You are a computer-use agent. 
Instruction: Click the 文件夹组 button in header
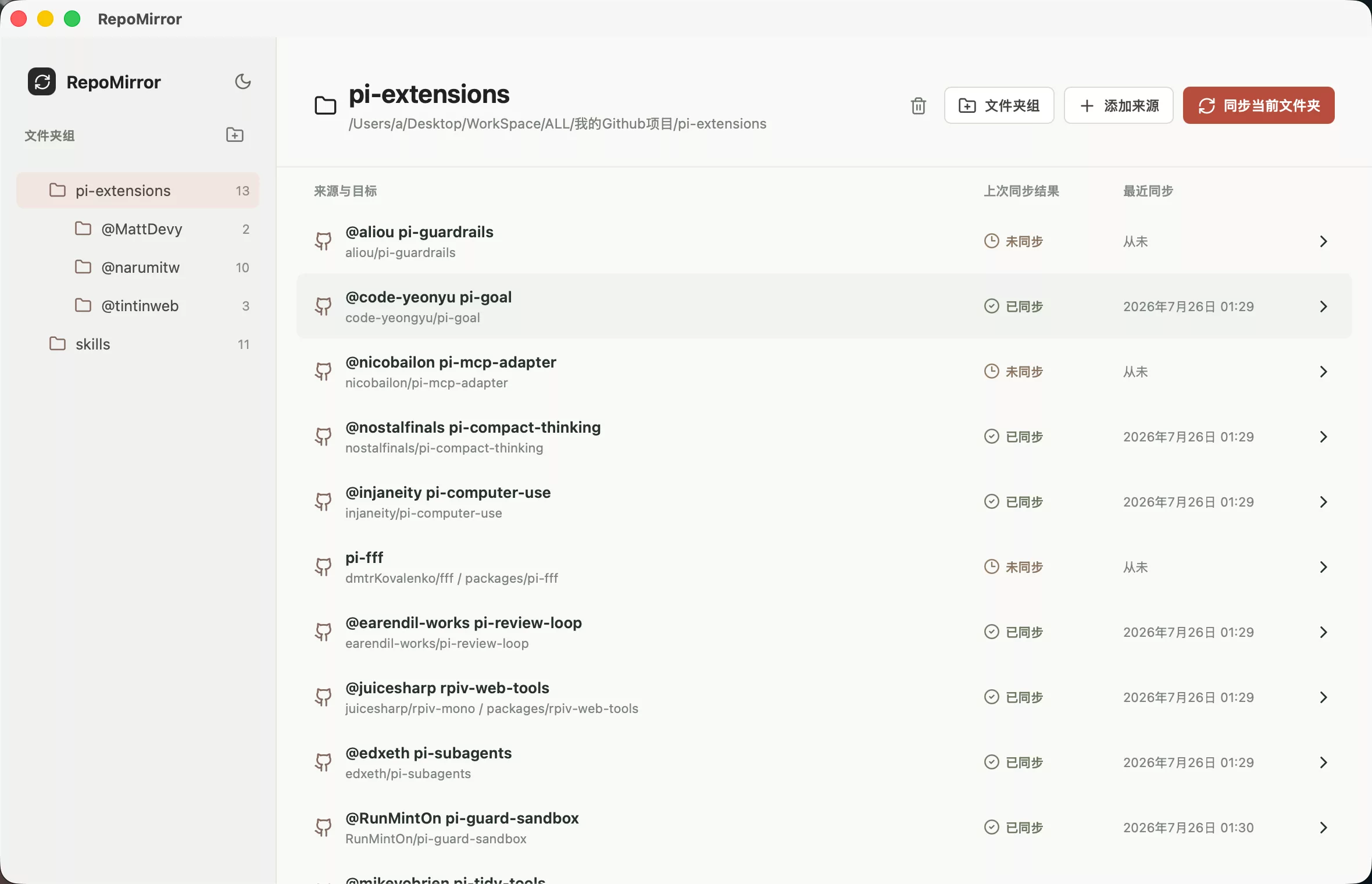(999, 105)
